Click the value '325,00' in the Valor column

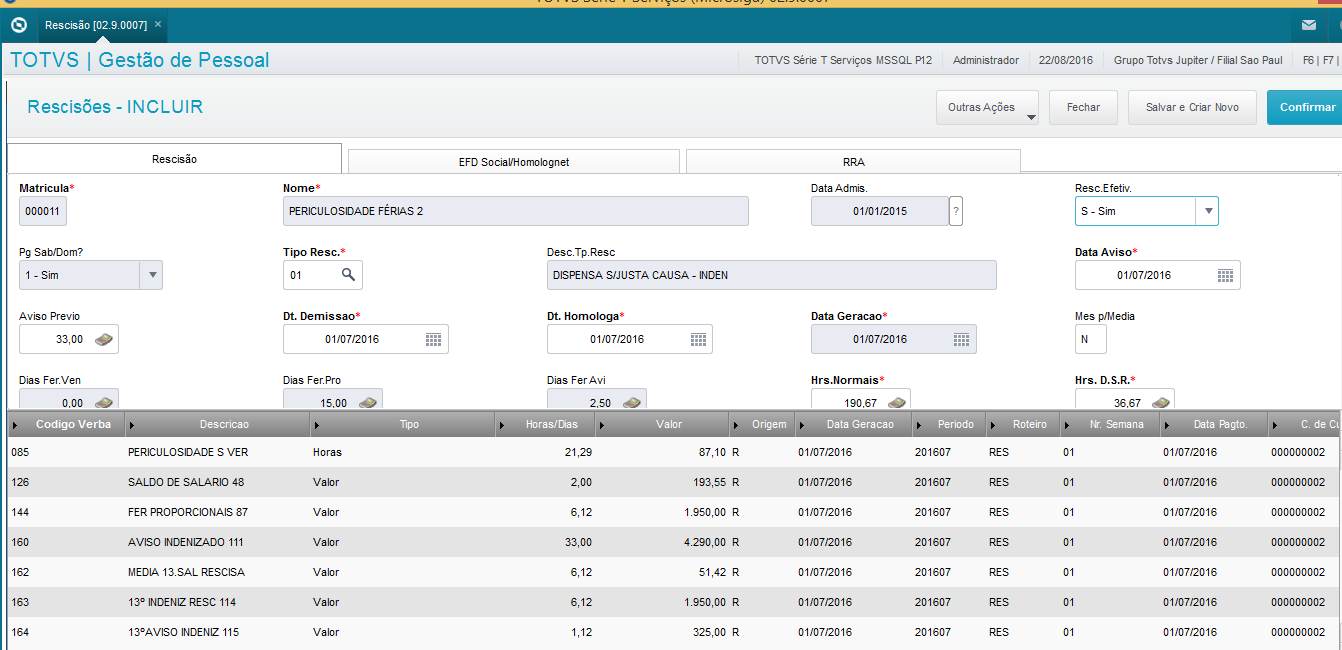coord(708,632)
